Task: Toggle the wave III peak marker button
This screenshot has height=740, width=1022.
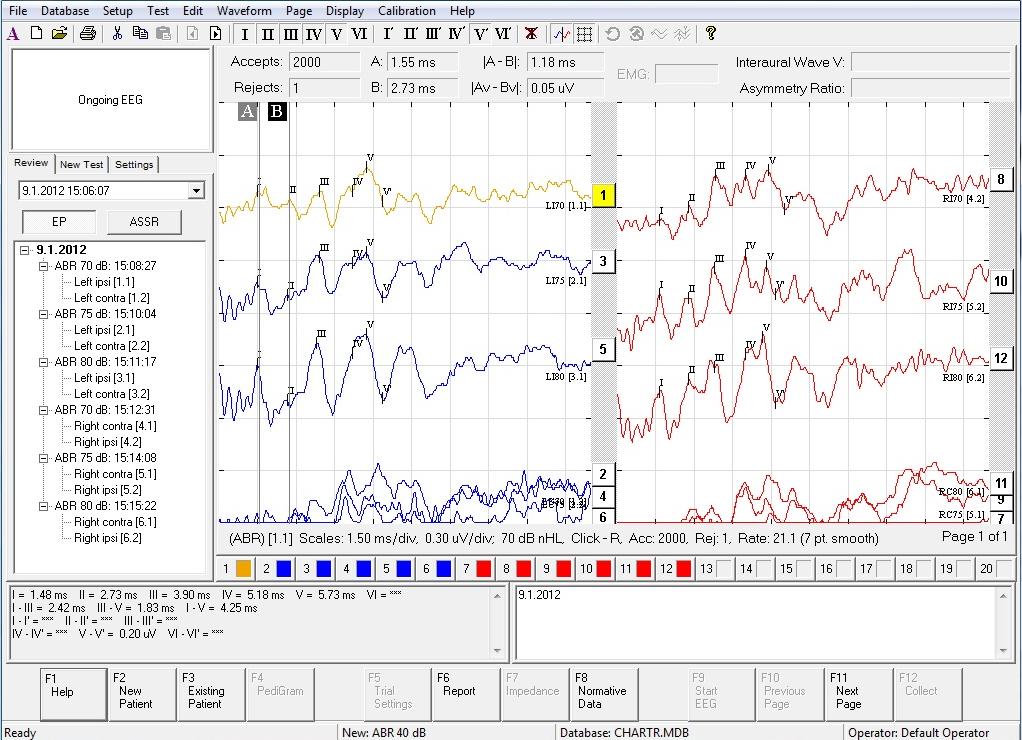Action: (x=291, y=34)
